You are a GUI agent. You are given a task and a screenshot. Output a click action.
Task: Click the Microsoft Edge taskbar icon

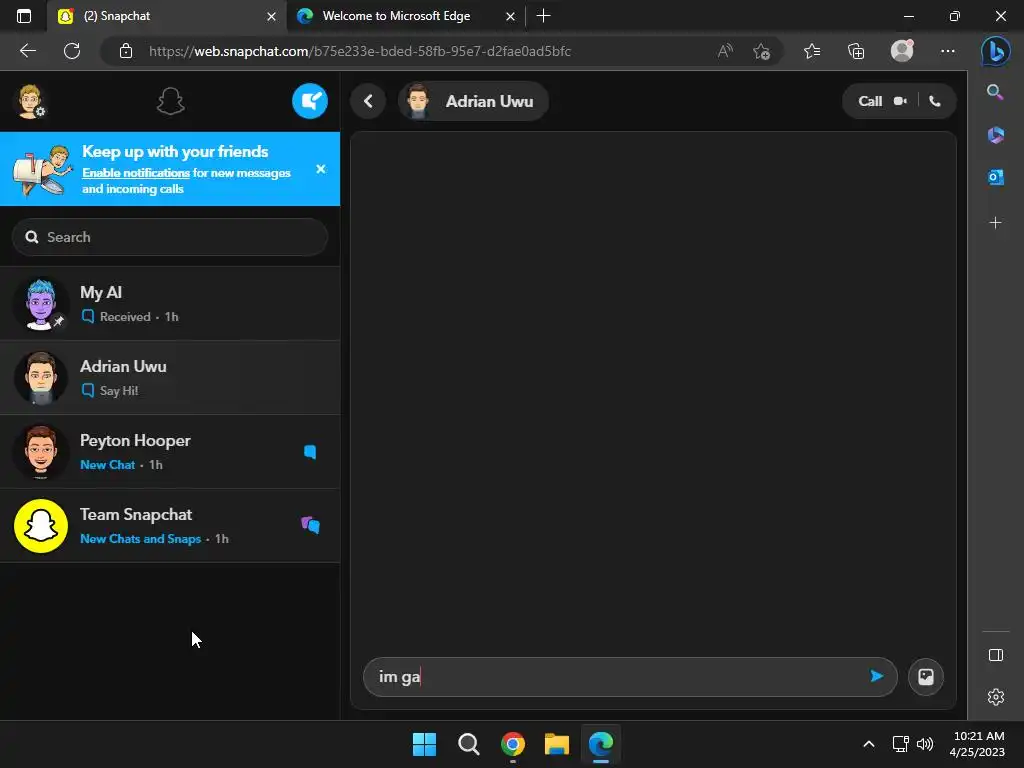(x=601, y=744)
